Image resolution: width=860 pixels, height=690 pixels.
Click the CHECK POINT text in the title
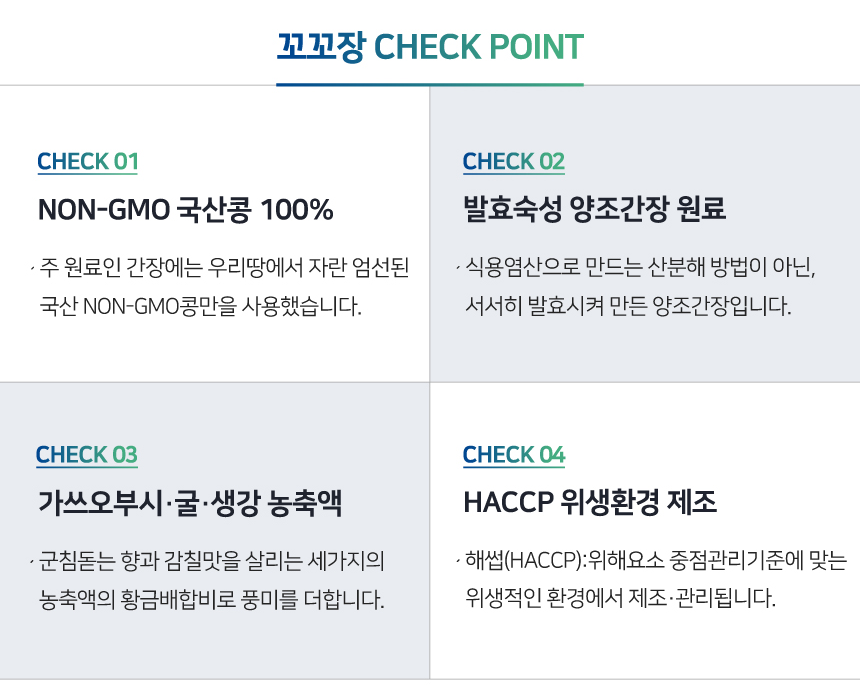(478, 47)
